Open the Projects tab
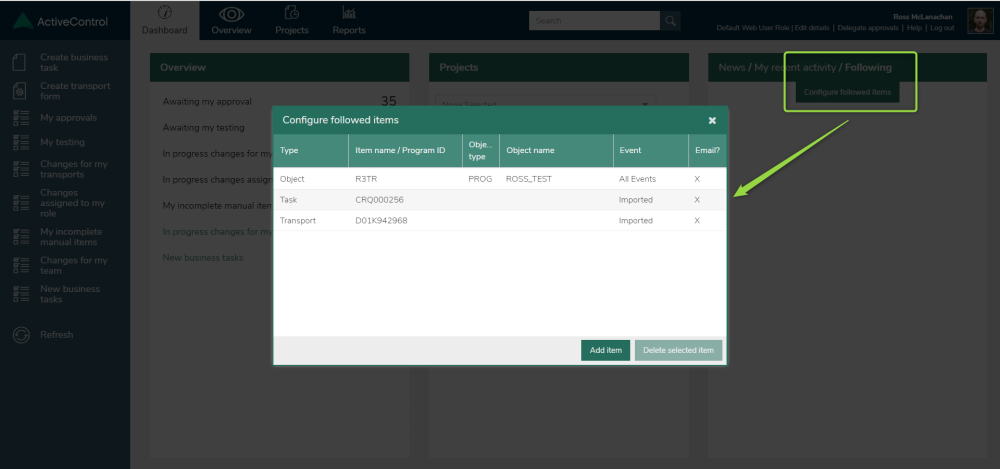Viewport: 1000px width, 469px height. (292, 20)
